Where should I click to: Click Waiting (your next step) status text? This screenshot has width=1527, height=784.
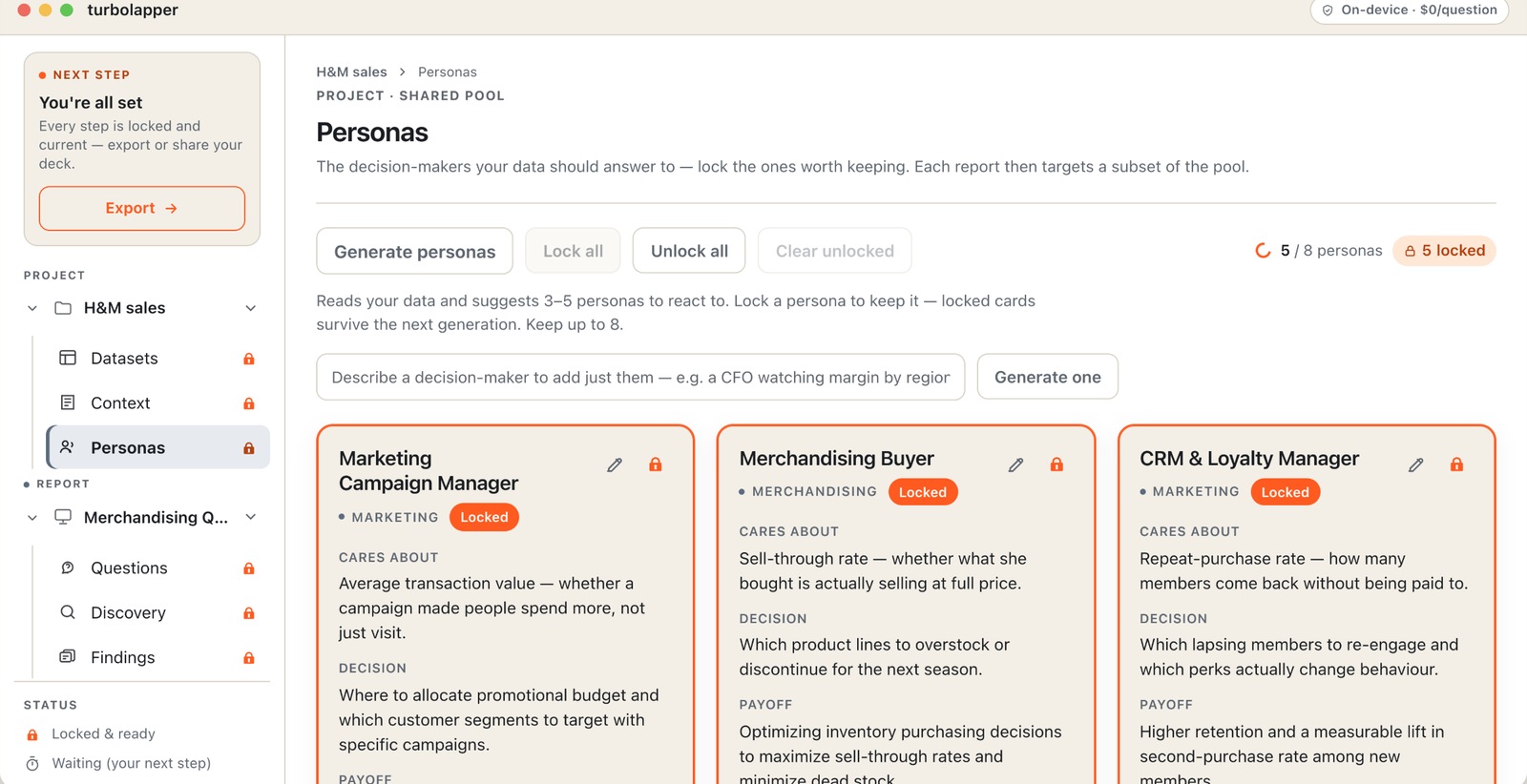[x=132, y=763]
